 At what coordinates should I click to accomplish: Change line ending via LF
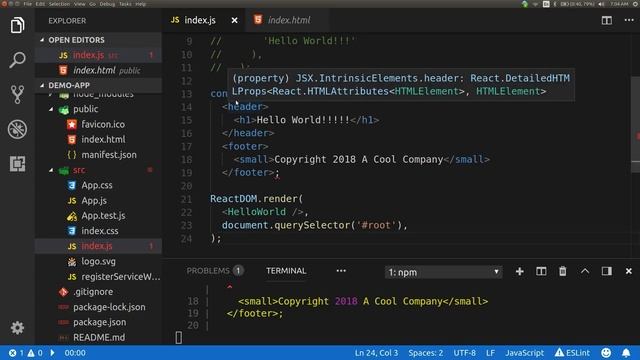pos(490,353)
